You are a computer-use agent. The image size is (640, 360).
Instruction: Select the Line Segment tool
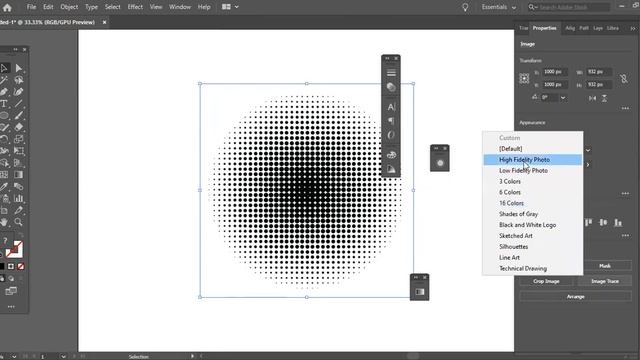coord(18,104)
